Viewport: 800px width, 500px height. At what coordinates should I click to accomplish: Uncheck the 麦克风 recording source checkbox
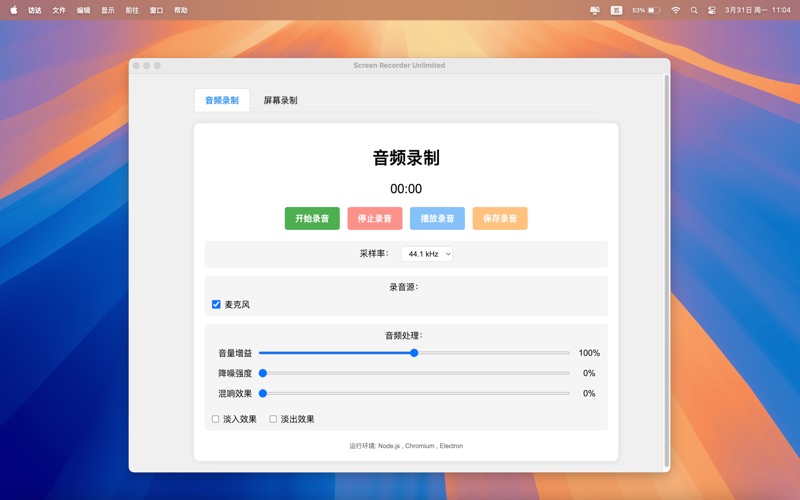(x=216, y=304)
